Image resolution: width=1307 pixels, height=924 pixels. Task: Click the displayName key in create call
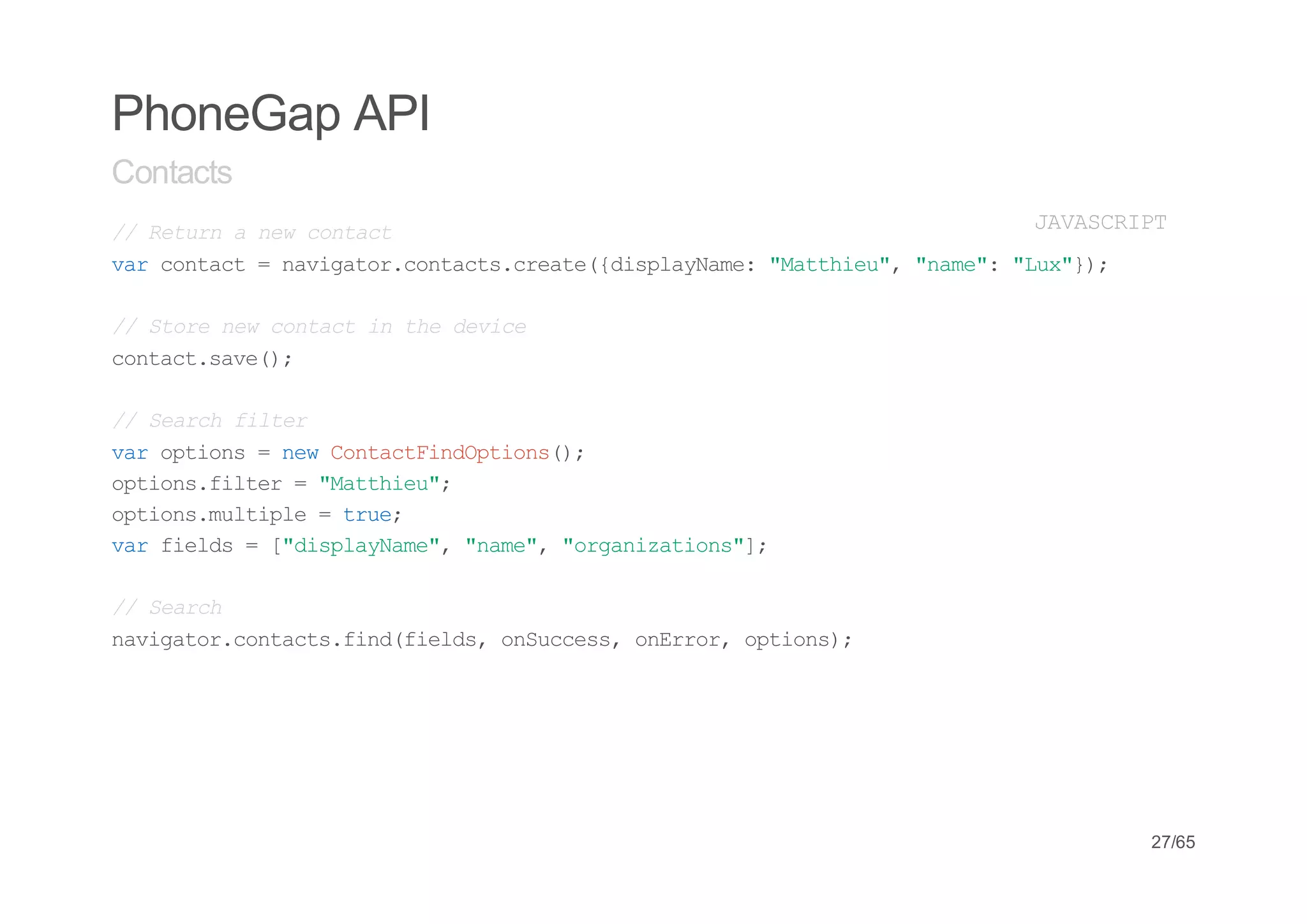click(676, 265)
